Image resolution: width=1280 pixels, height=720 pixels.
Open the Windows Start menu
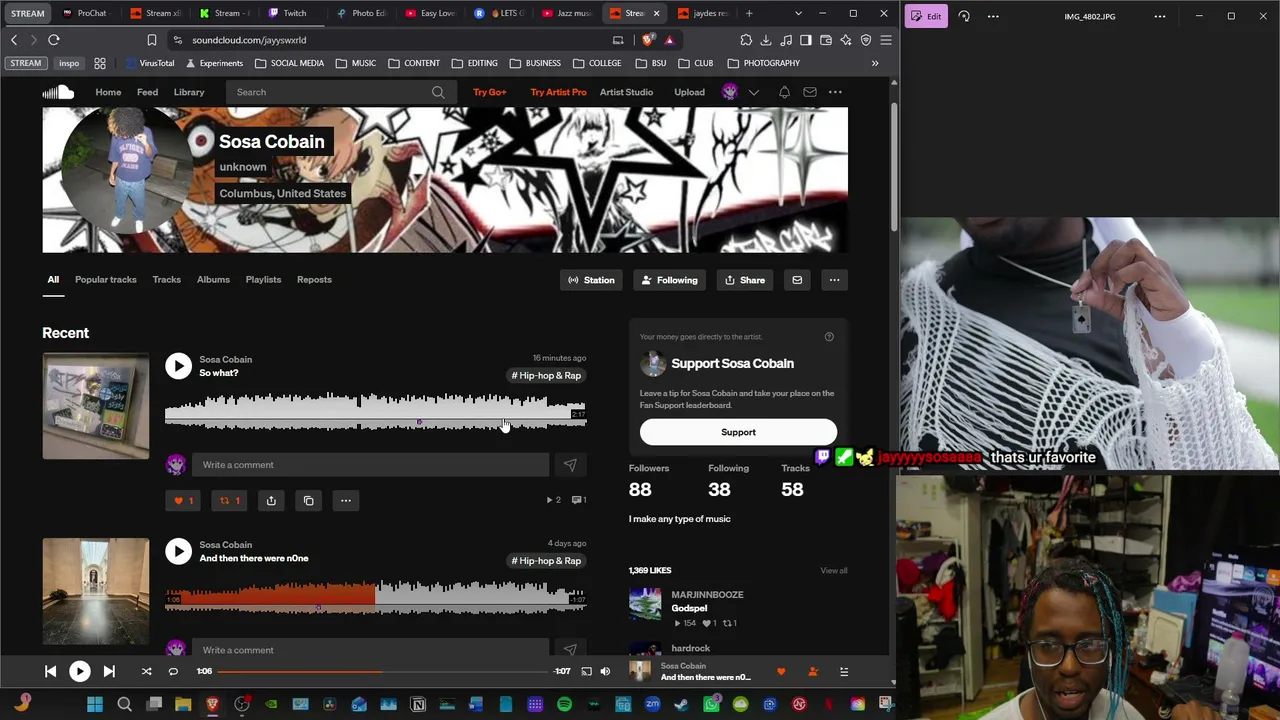(95, 705)
